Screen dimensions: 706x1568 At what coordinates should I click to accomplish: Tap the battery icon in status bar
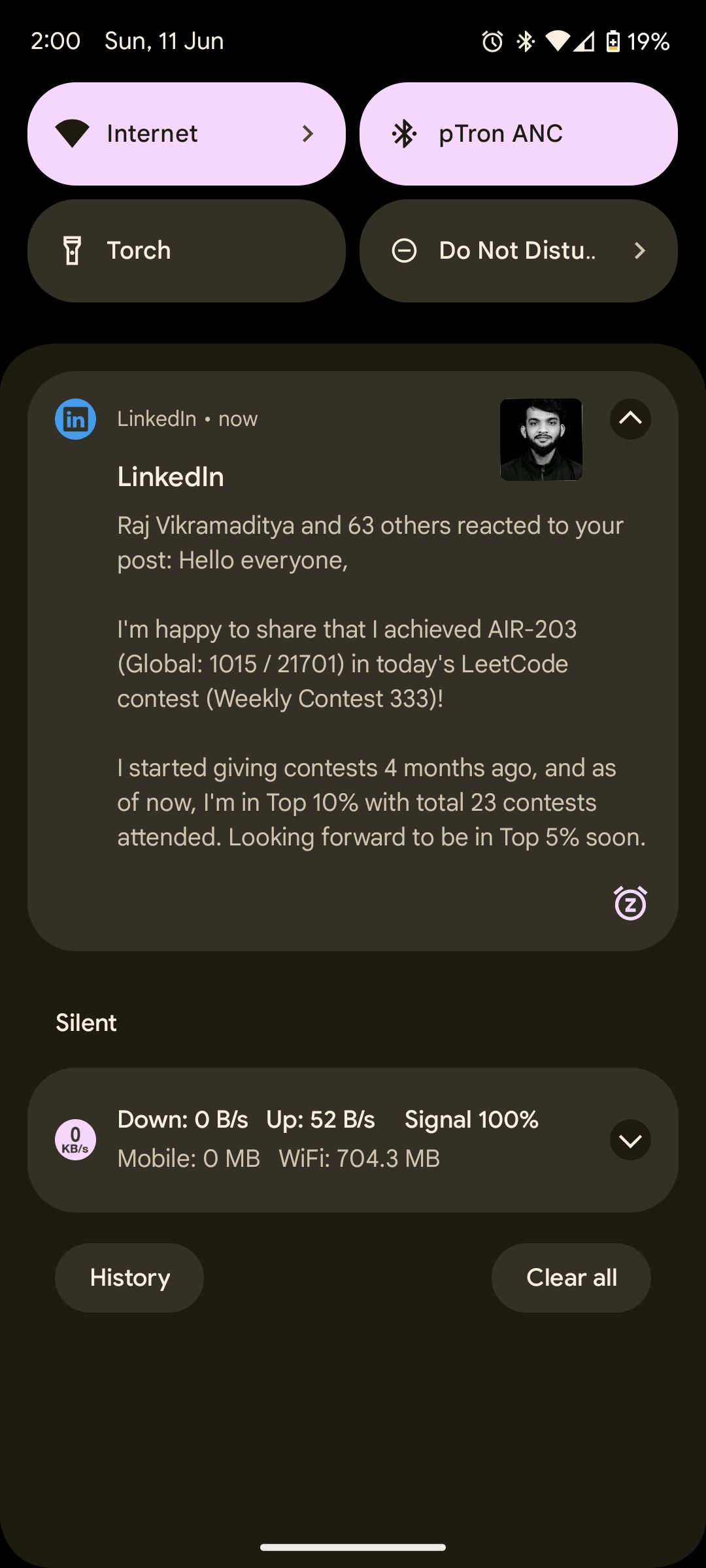coord(613,42)
